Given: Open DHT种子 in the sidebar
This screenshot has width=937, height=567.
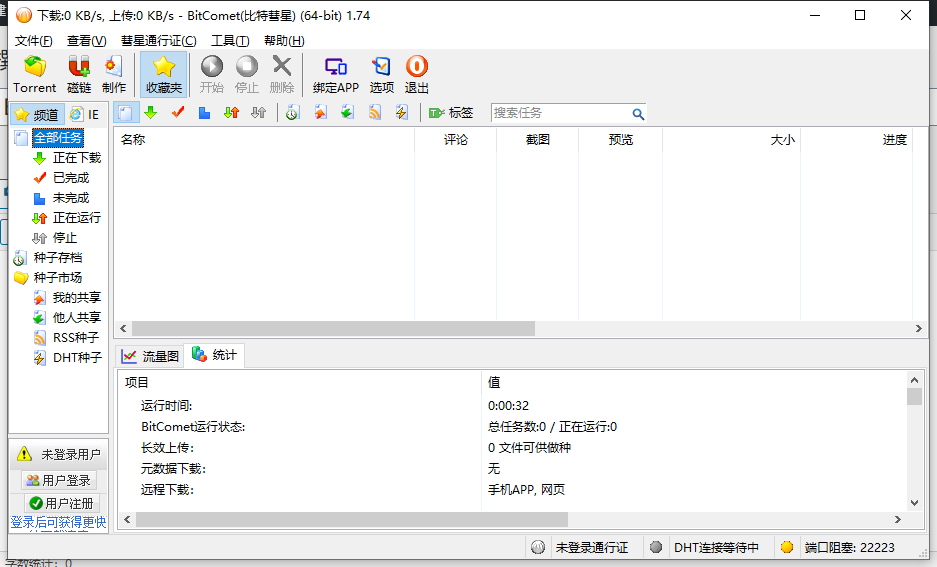Looking at the screenshot, I should pyautogui.click(x=77, y=357).
